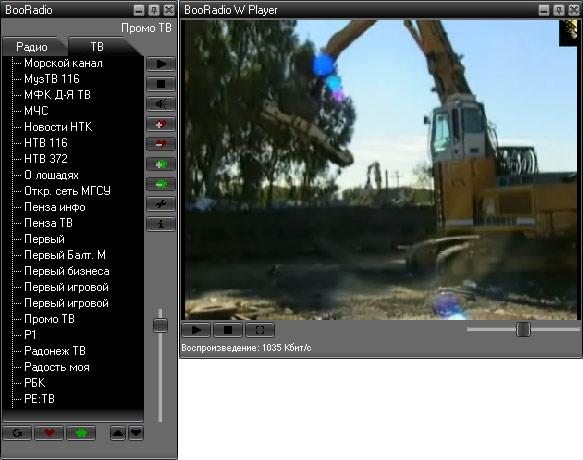The image size is (583, 460).
Task: Click the green icon button beside the heart
Action: point(81,433)
